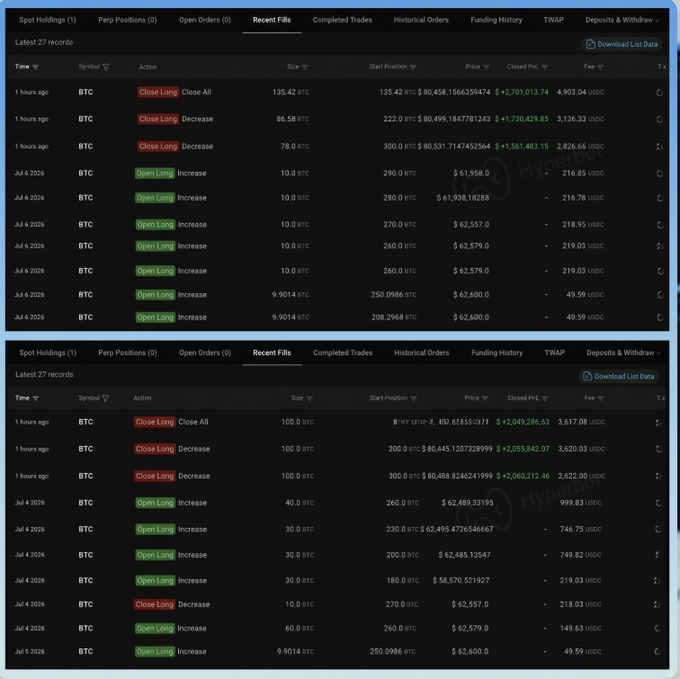
Task: Open Tx link for top panel $62,557.0 Open Long row
Action: tap(659, 225)
